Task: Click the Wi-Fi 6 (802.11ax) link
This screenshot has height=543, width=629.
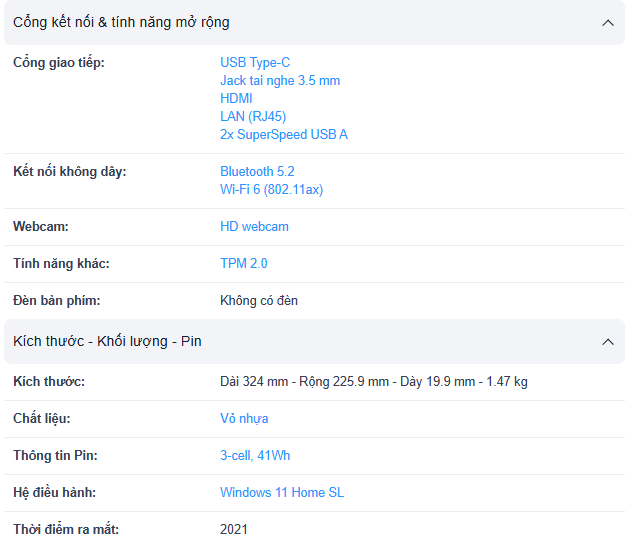Action: click(x=271, y=189)
